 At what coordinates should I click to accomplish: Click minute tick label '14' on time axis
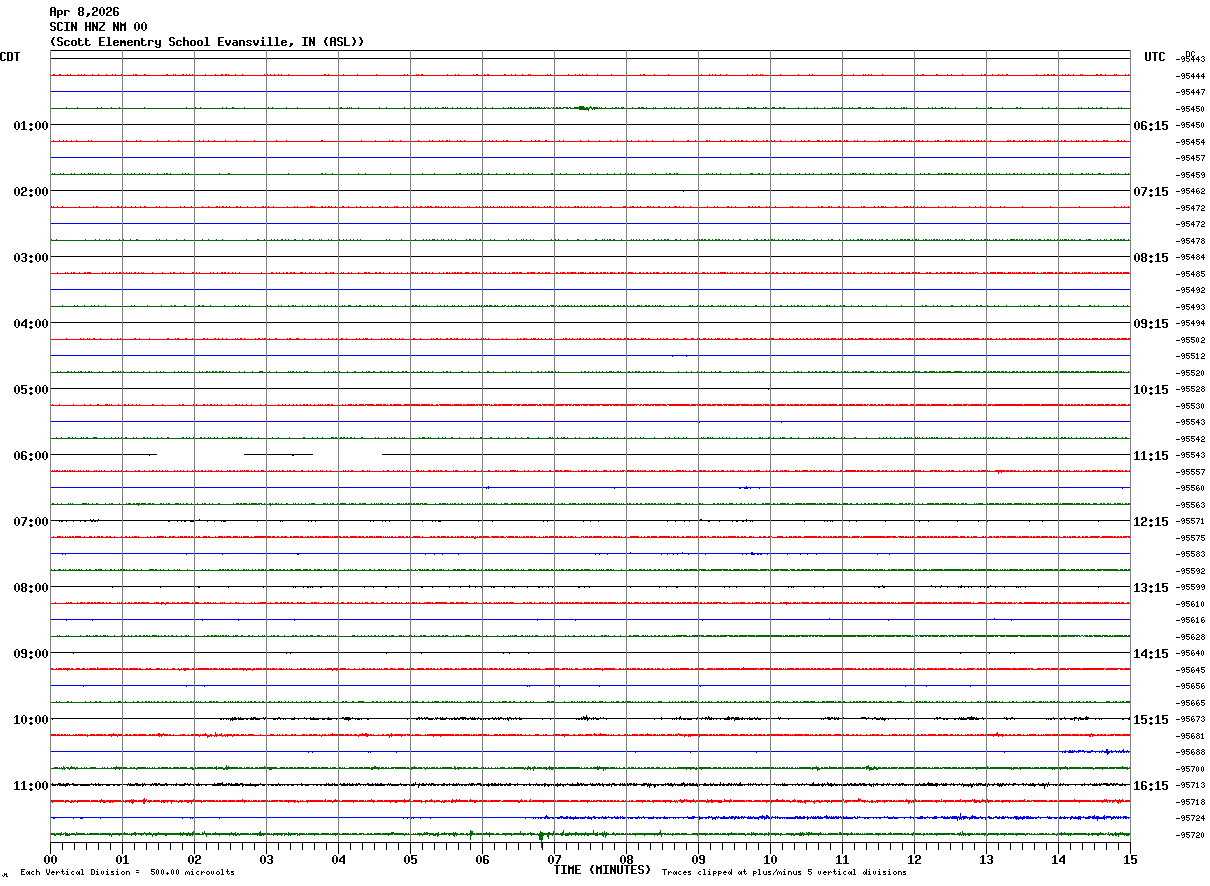[x=1058, y=859]
